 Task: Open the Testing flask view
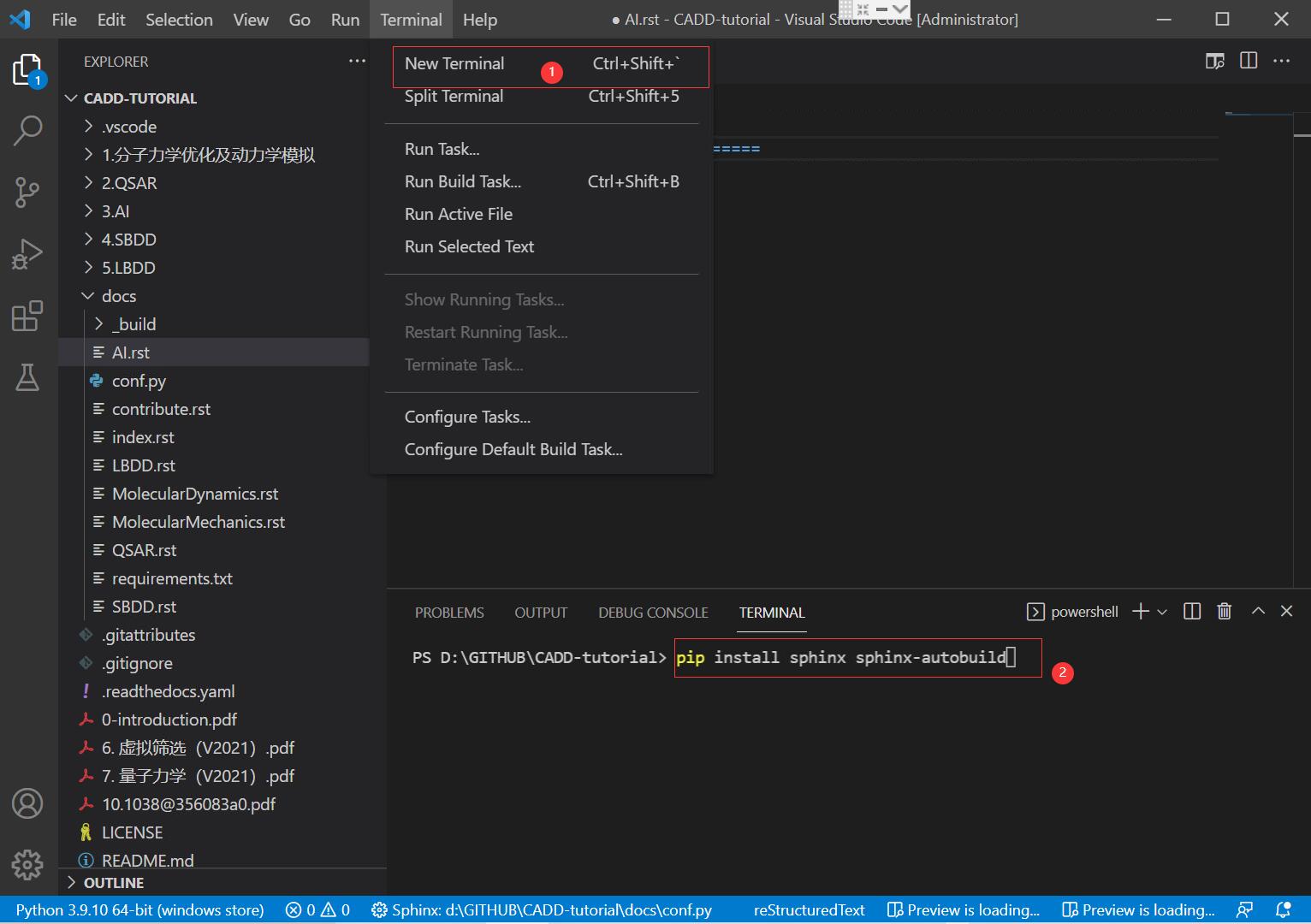(27, 377)
